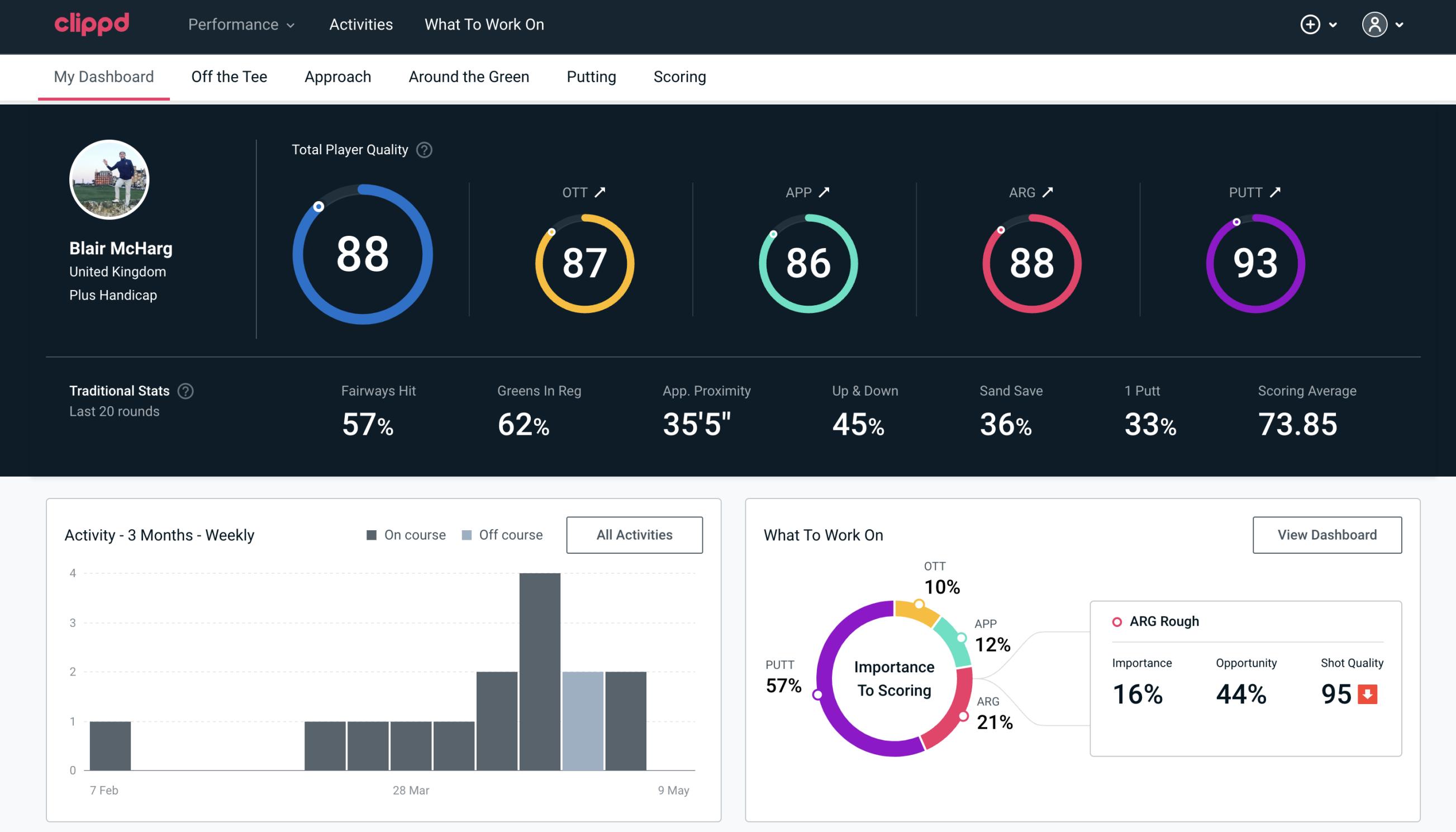Screen dimensions: 1456x832
Task: Select the Around the Green menu item
Action: click(469, 76)
